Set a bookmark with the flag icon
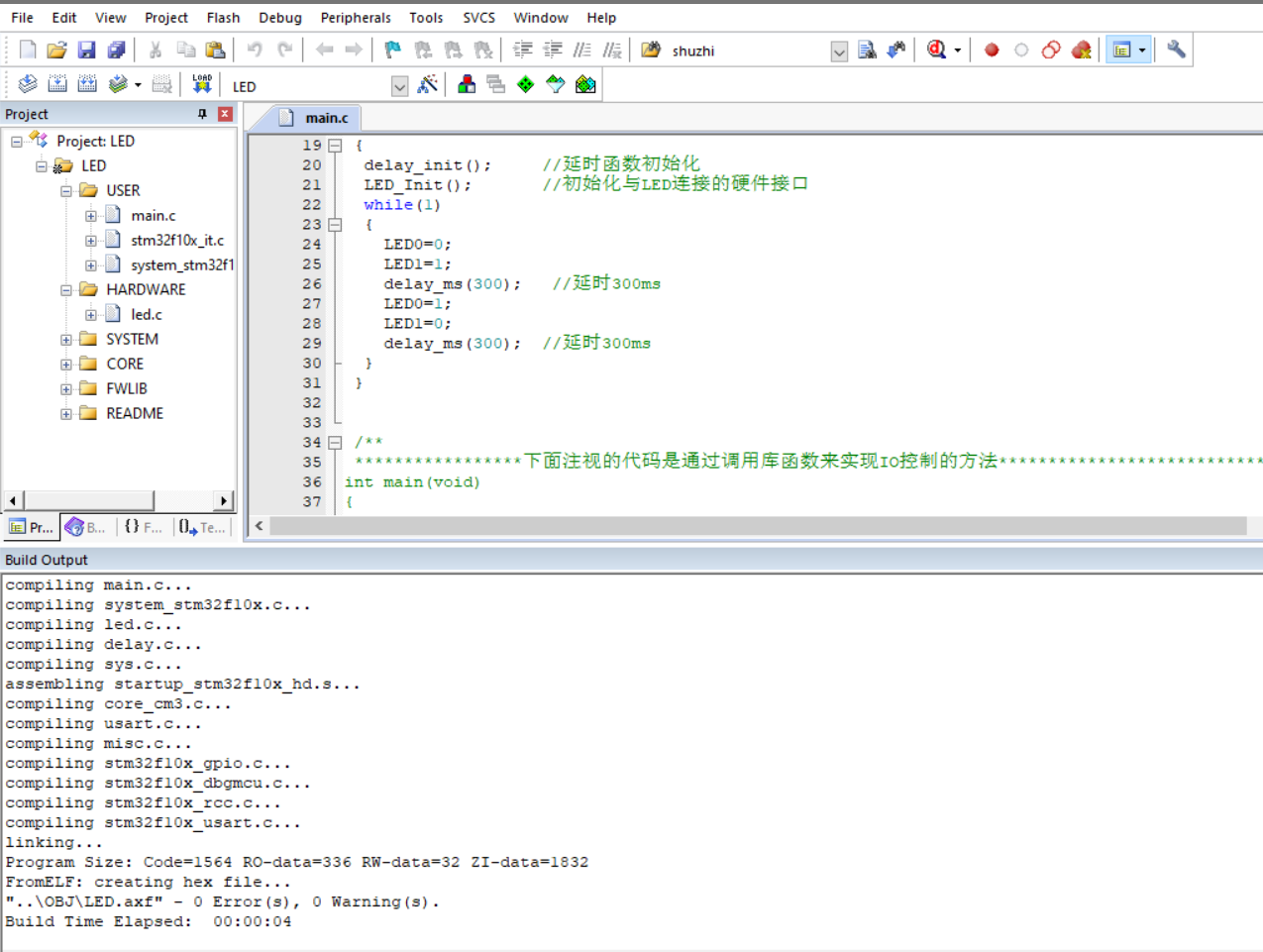Screen dimensions: 1263x952 click(393, 50)
